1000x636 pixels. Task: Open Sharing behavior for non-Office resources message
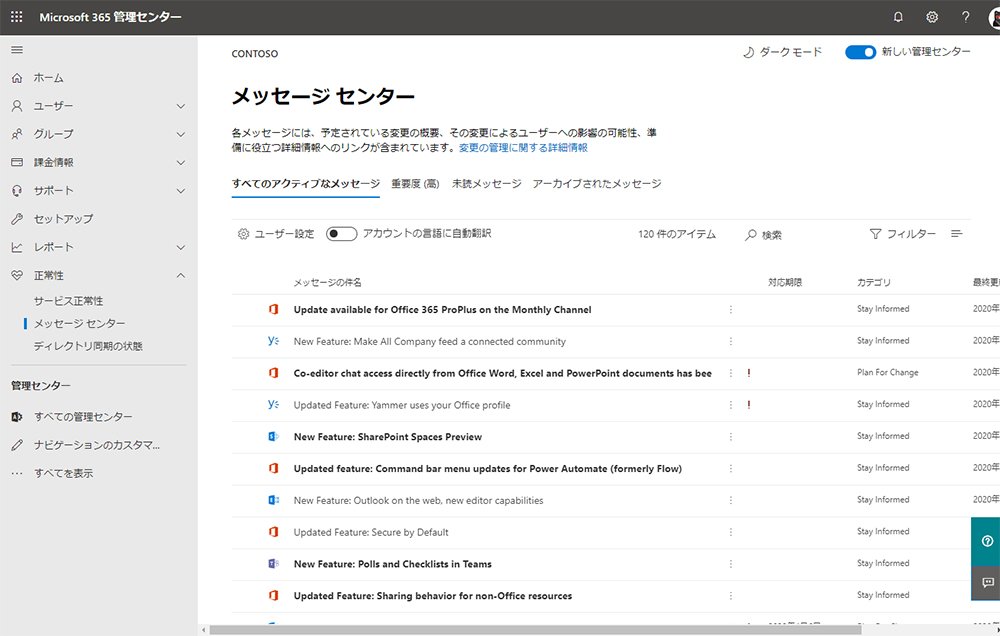433,596
